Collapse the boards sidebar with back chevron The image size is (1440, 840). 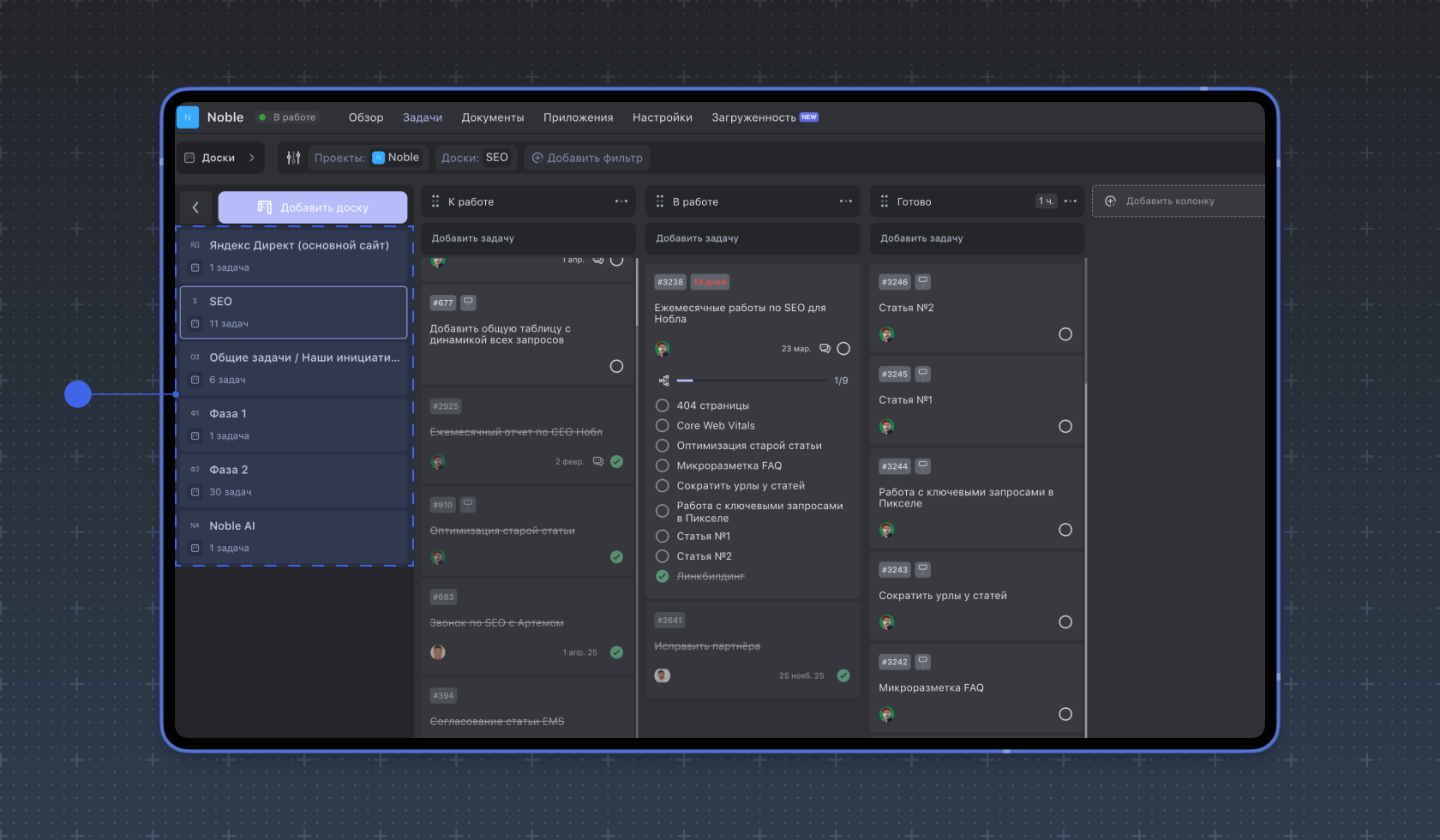click(195, 207)
